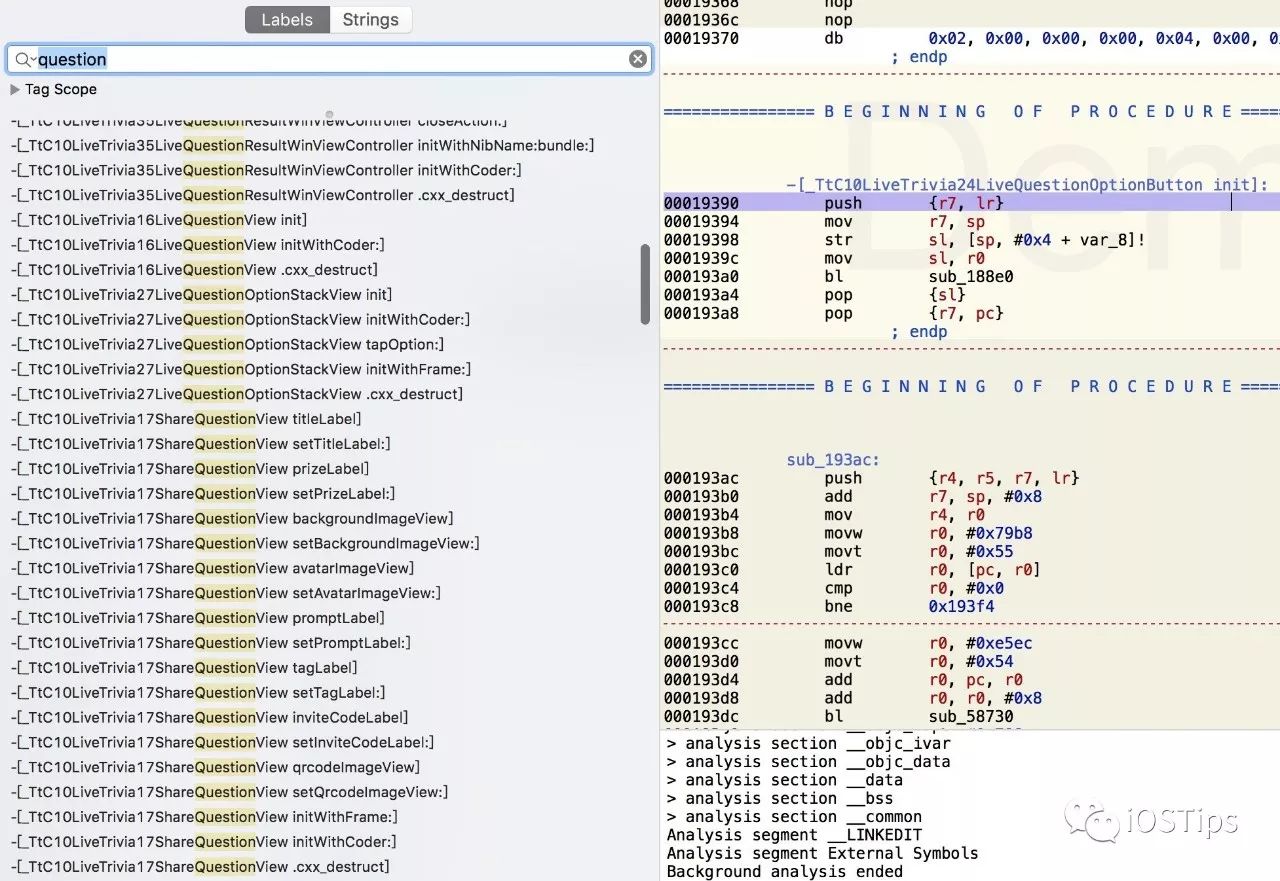
Task: Click 'analysis section __objc_ivar' log line
Action: click(x=809, y=743)
